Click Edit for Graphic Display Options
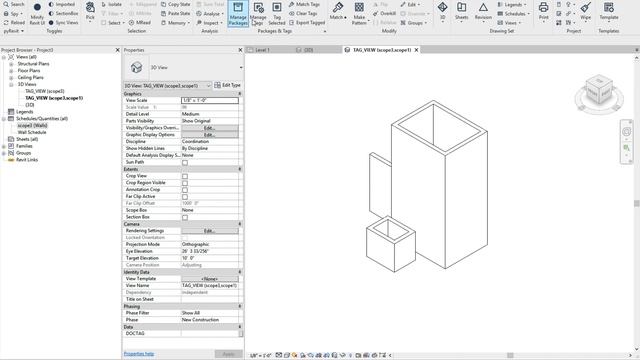 (x=210, y=135)
